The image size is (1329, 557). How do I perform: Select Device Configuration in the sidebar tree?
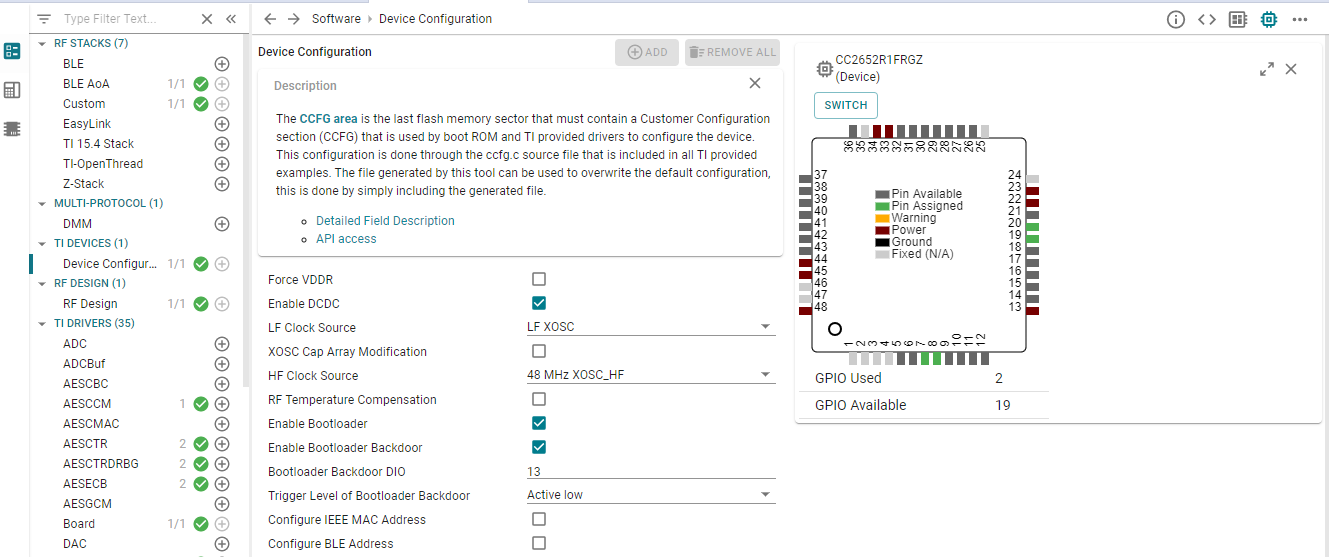click(x=110, y=264)
